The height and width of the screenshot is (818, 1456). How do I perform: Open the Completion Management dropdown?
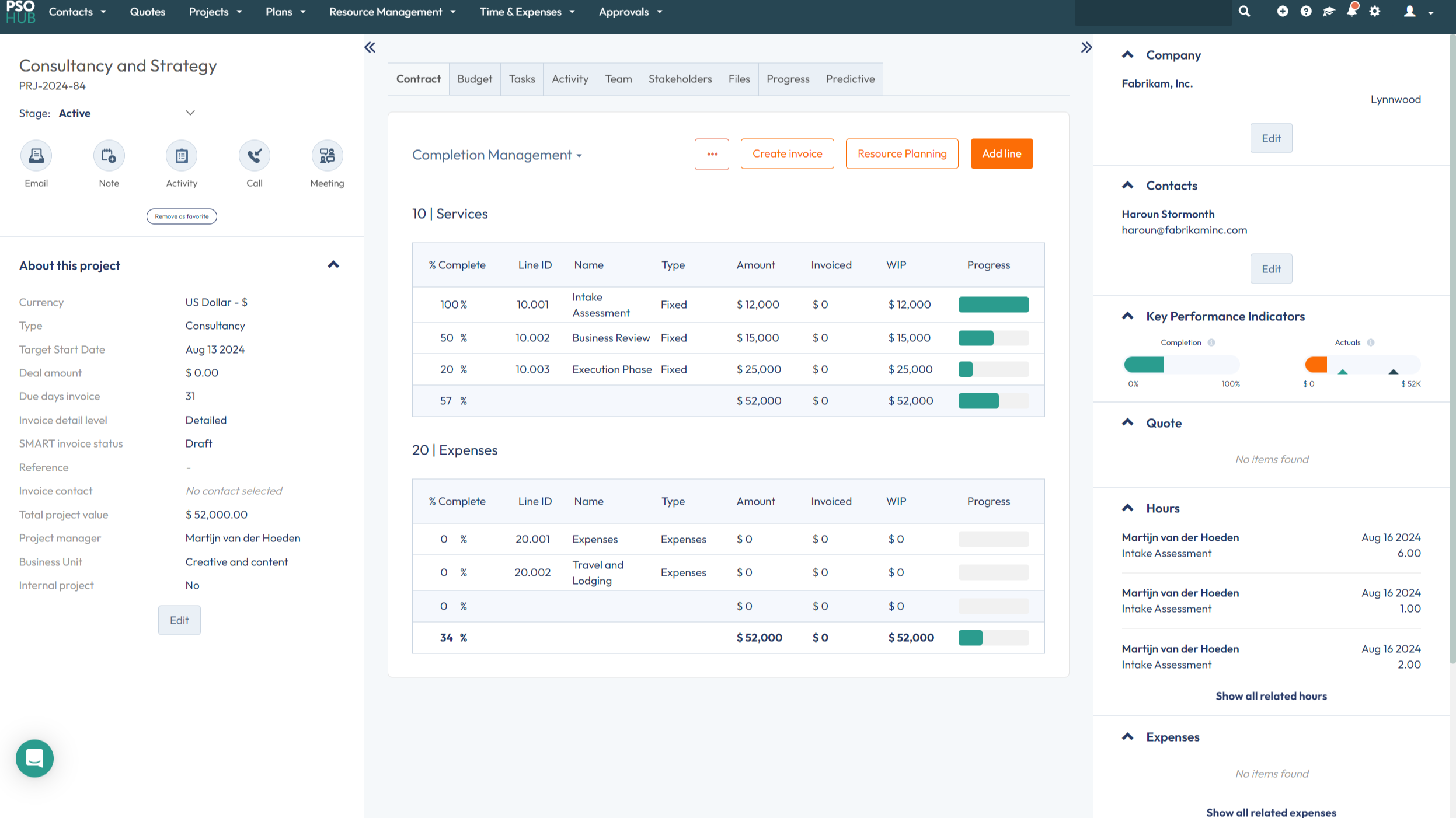(x=497, y=155)
